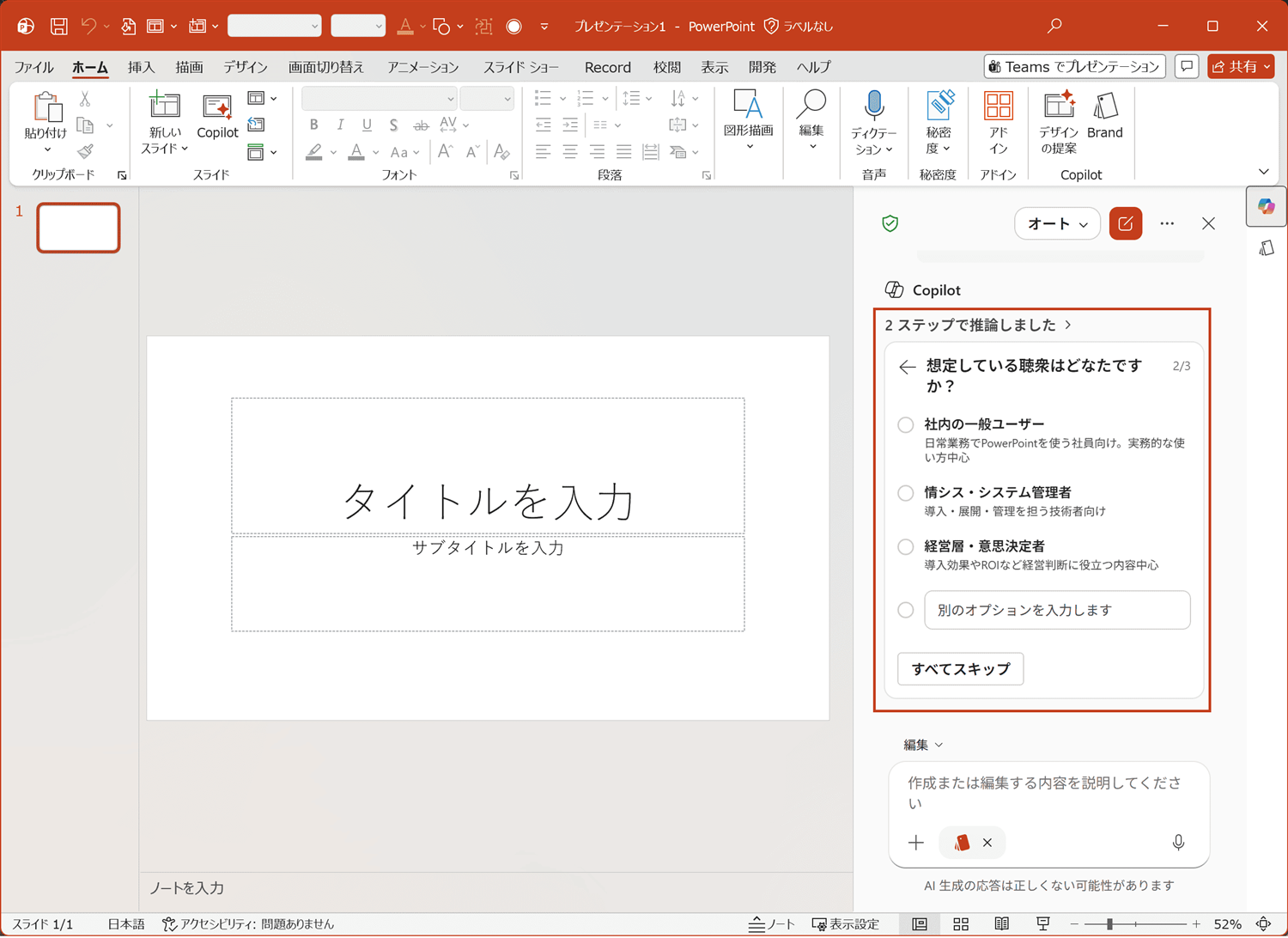Click the Undo arrow icon
This screenshot has width=1288, height=938.
[88, 27]
